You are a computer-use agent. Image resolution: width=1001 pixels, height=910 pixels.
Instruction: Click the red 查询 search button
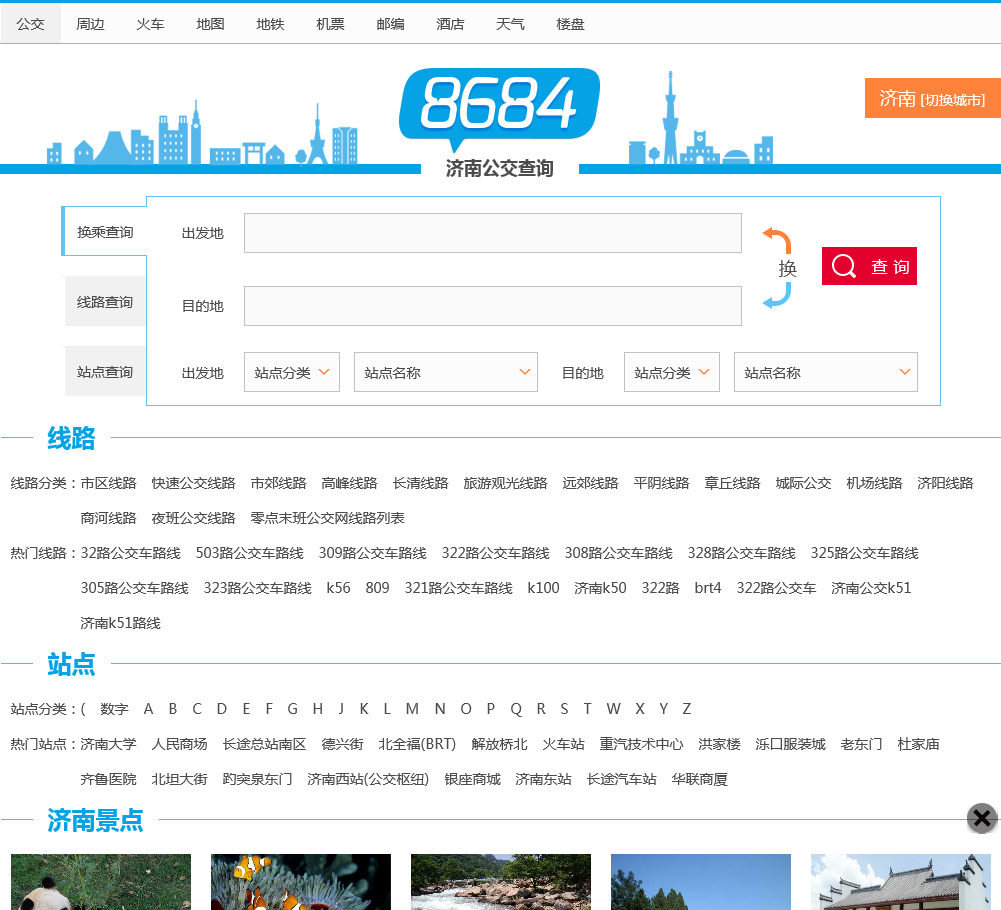point(869,266)
